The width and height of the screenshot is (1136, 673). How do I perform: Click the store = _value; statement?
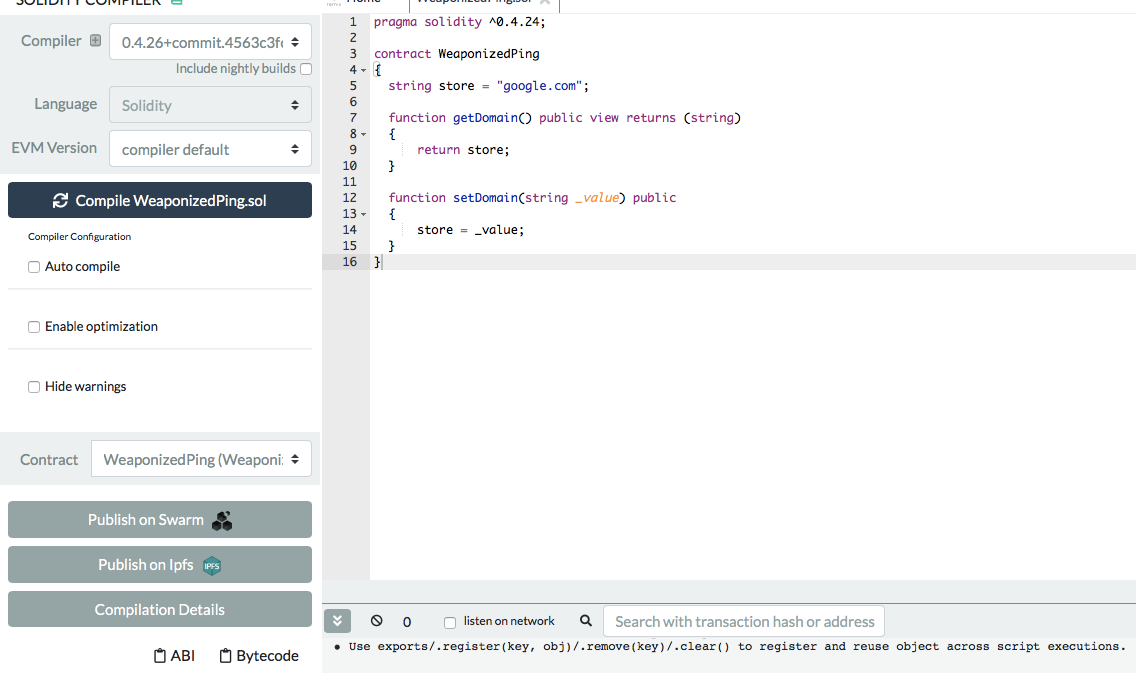(x=470, y=230)
